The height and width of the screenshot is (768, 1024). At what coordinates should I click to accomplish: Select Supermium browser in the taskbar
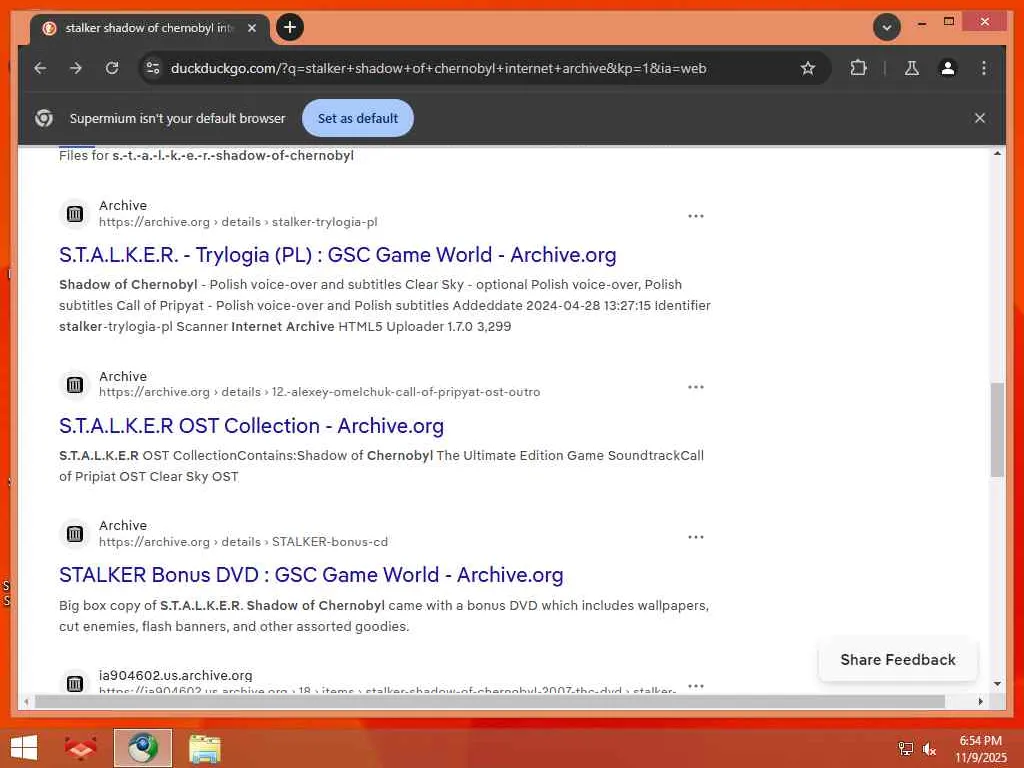143,748
